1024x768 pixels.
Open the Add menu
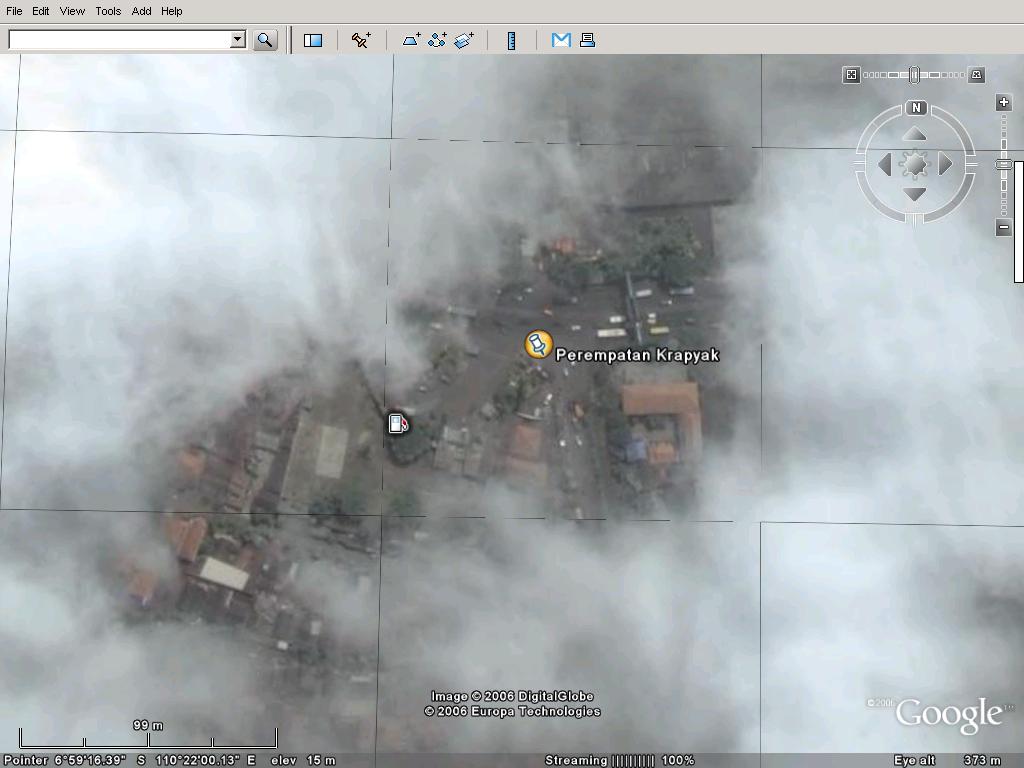point(141,11)
